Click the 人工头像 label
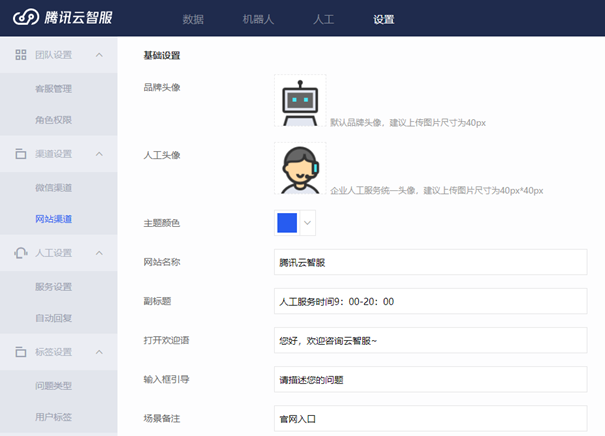This screenshot has width=605, height=436. point(162,155)
